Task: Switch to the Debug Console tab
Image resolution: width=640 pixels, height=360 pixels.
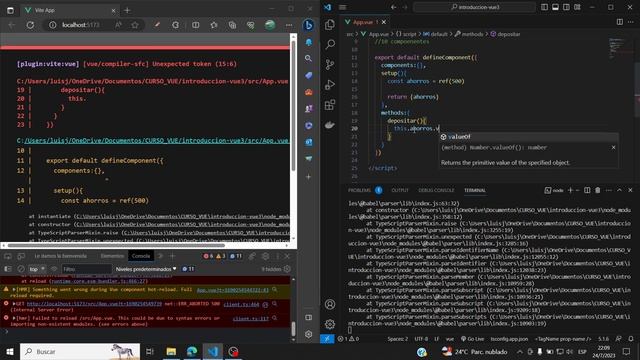Action: click(x=436, y=190)
